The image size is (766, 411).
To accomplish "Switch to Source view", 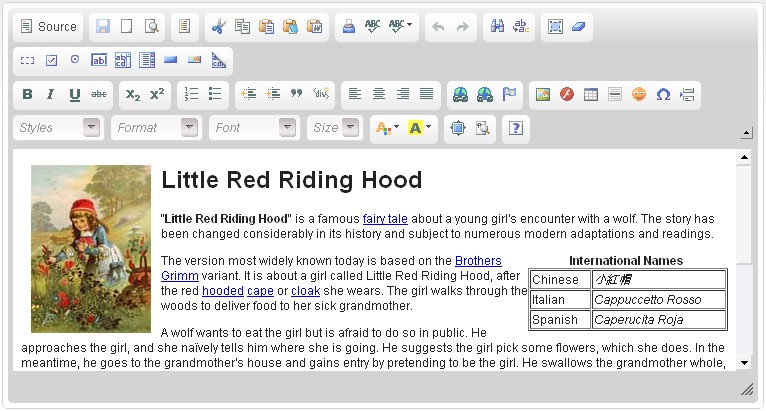I will (48, 26).
